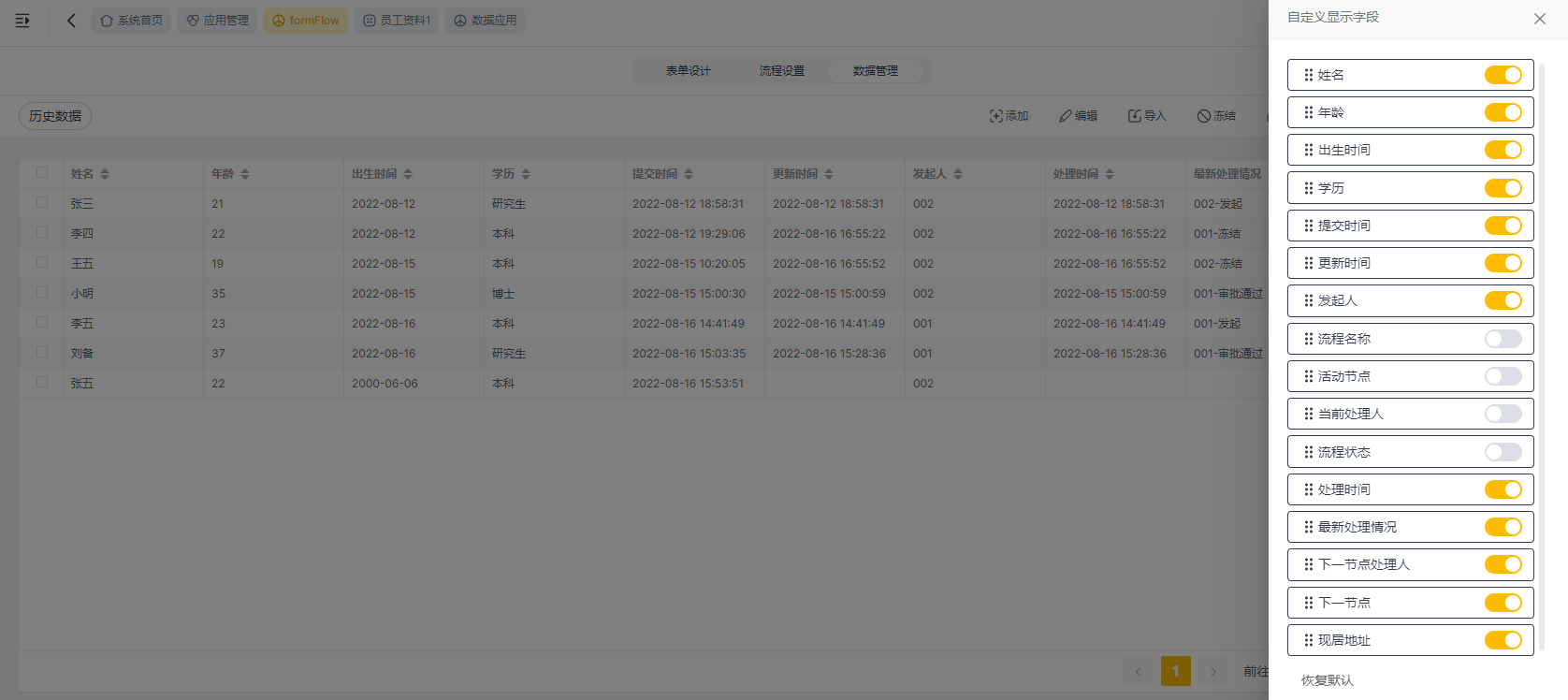Click the drag handle of 年龄 field

coord(1309,112)
